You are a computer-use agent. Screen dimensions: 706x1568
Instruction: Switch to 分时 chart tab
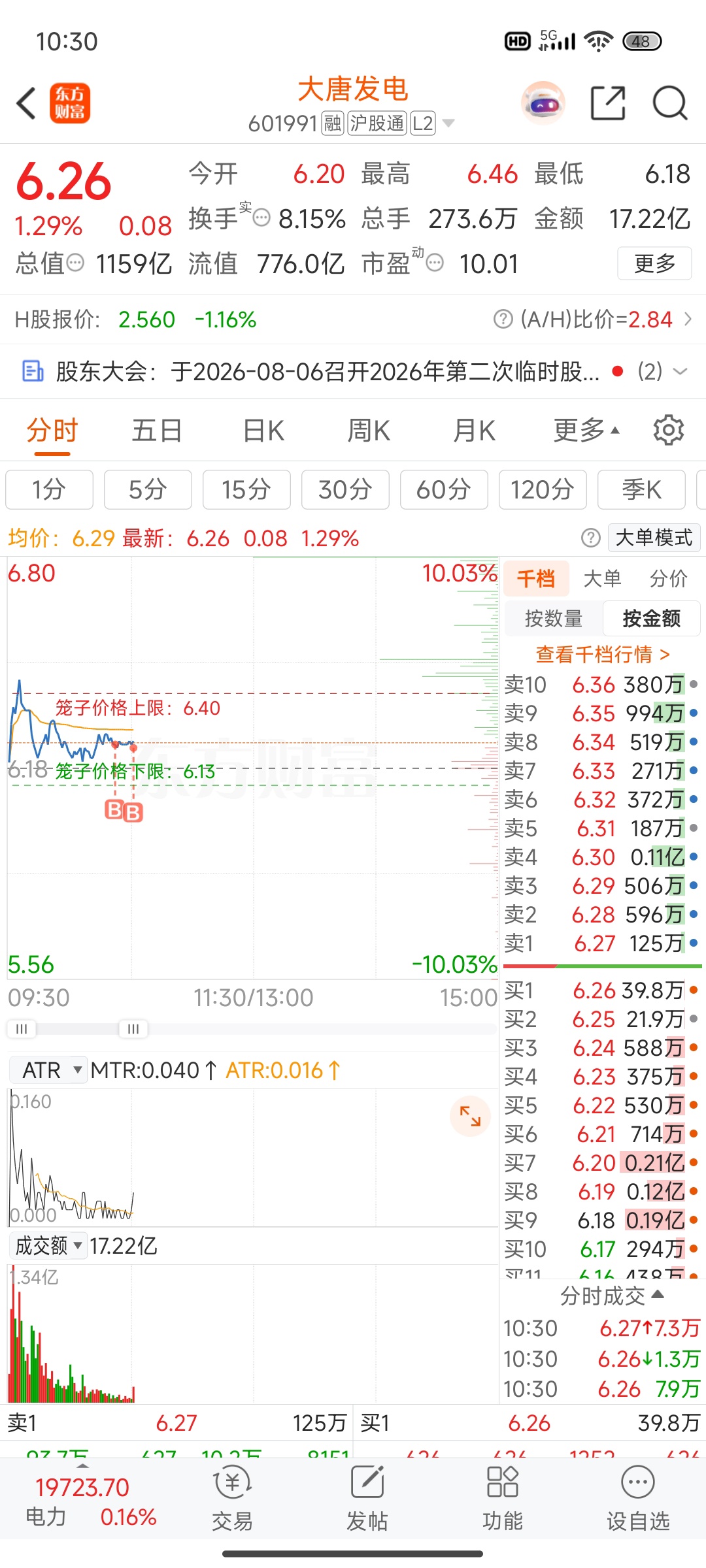point(52,430)
